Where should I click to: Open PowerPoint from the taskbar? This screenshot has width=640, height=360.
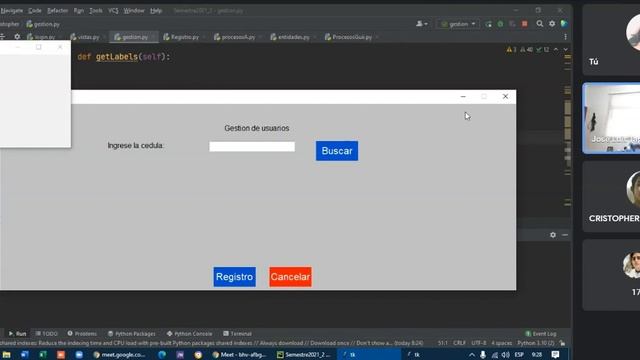coord(61,355)
